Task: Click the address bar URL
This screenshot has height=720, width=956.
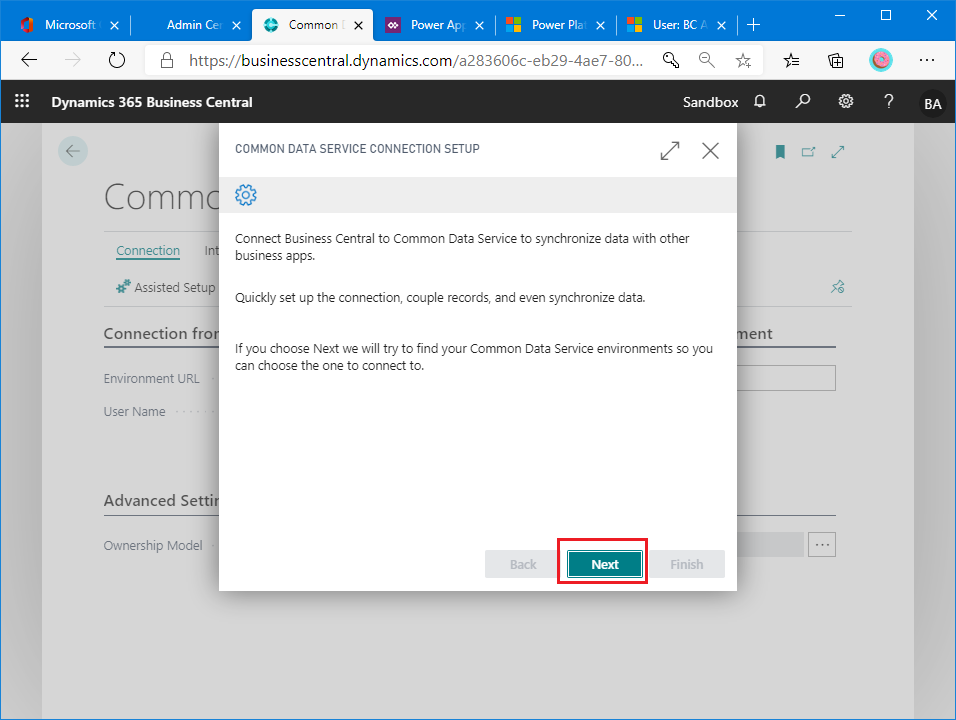Action: click(x=415, y=60)
